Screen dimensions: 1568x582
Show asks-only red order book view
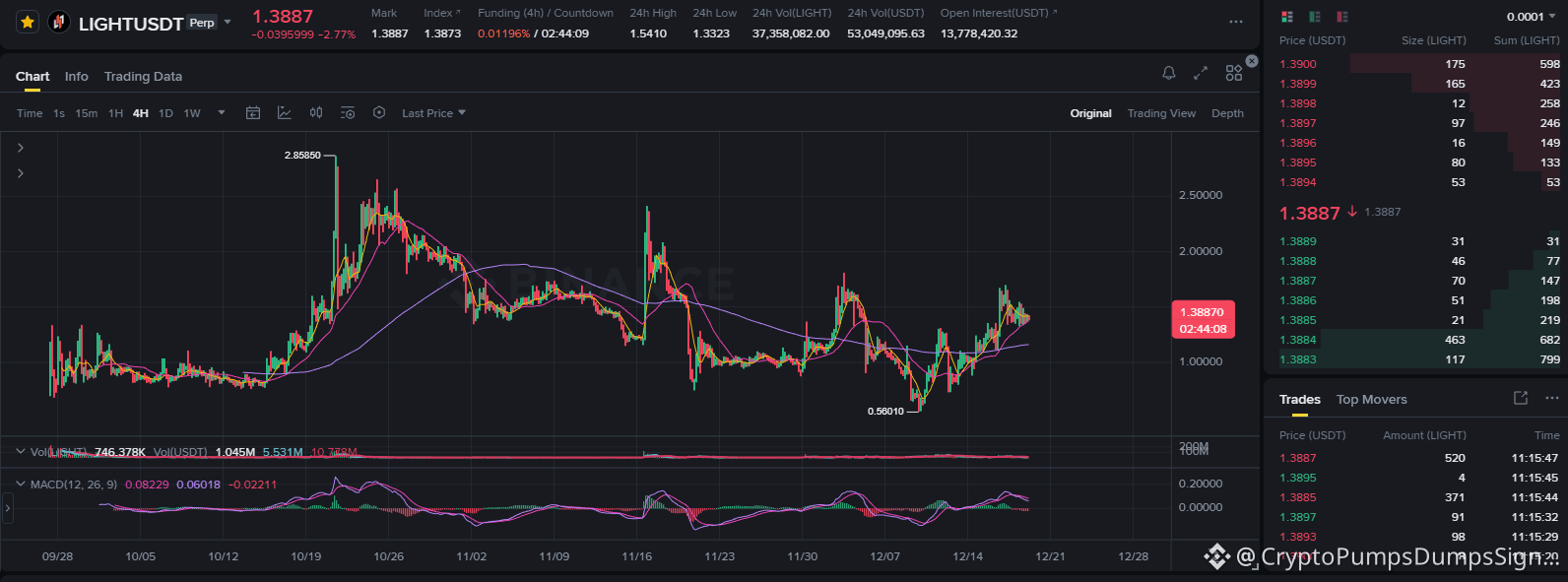[1342, 17]
